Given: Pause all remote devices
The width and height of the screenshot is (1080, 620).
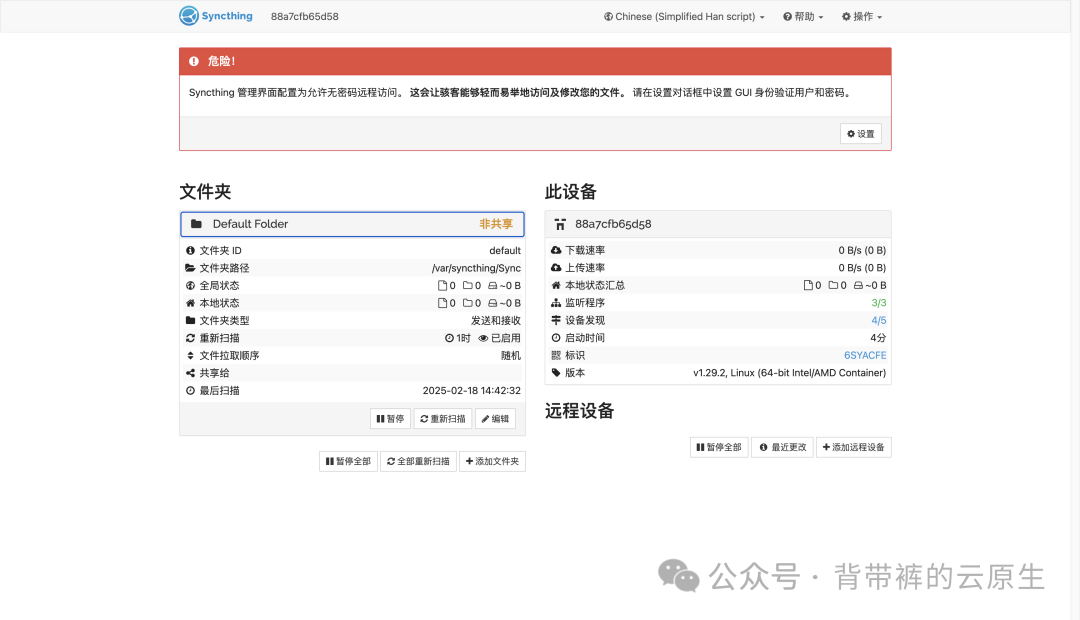Looking at the screenshot, I should click(718, 447).
